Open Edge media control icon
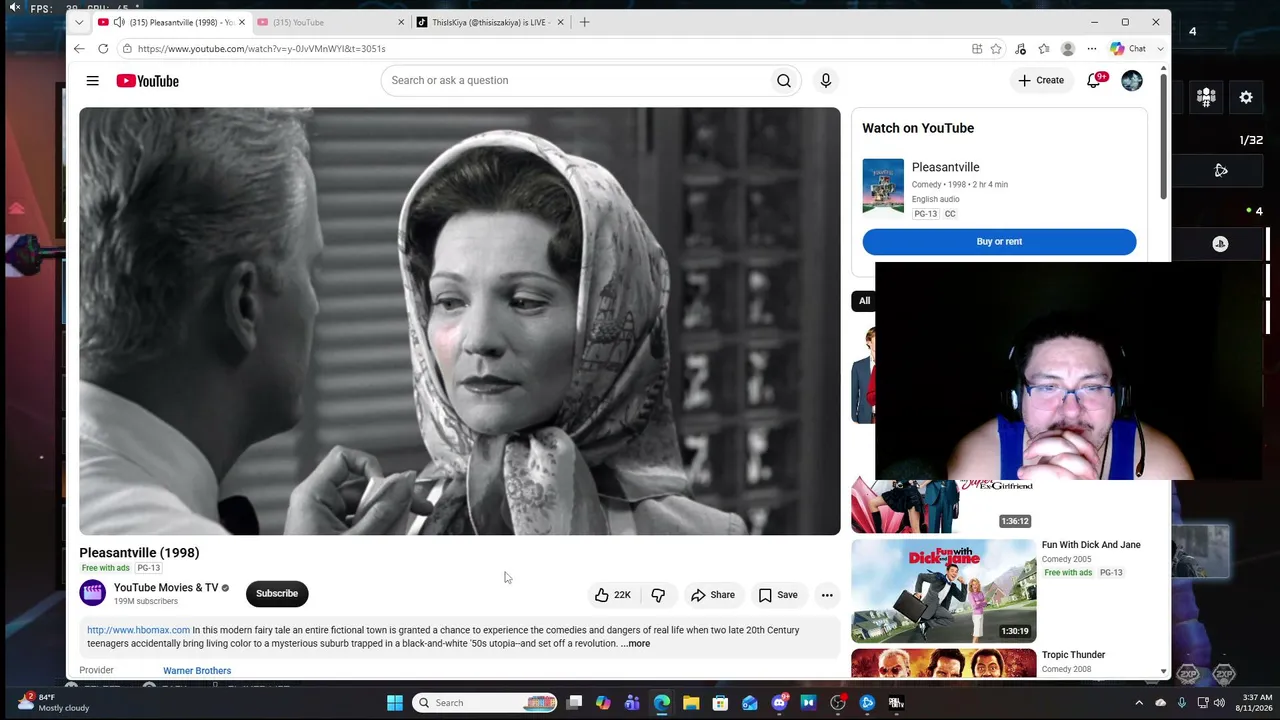Image resolution: width=1280 pixels, height=720 pixels. (x=1020, y=49)
